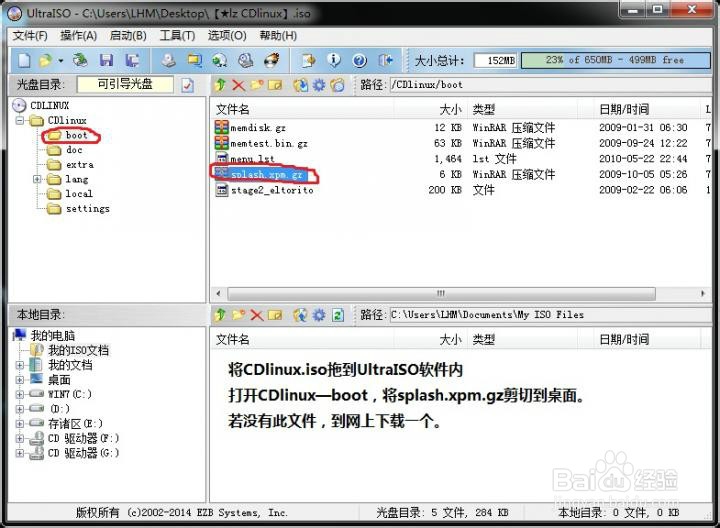Click the Burn CD/DVD image icon
Image resolution: width=720 pixels, height=528 pixels.
(272, 60)
